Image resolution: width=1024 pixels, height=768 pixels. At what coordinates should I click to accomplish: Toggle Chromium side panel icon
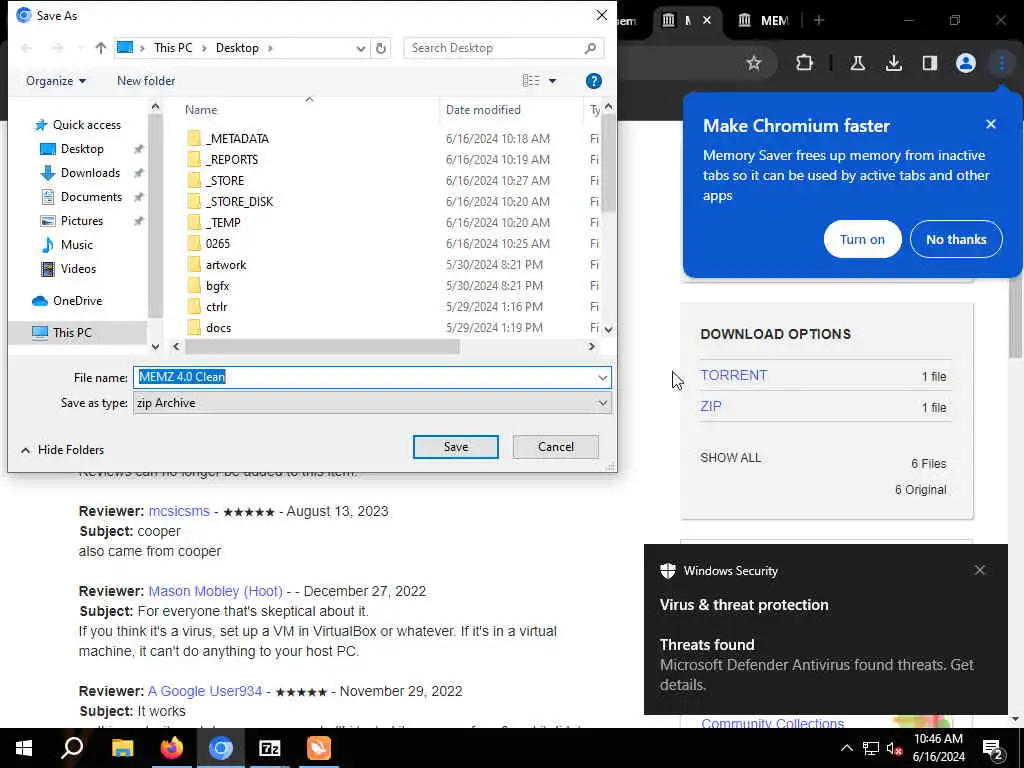(x=930, y=63)
